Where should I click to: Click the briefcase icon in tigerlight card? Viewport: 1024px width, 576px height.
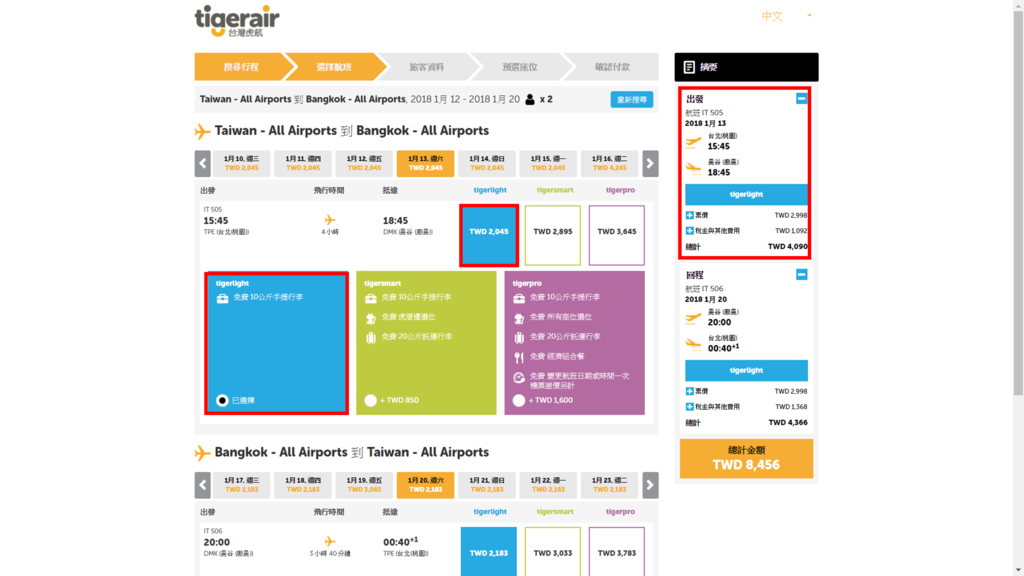point(223,298)
